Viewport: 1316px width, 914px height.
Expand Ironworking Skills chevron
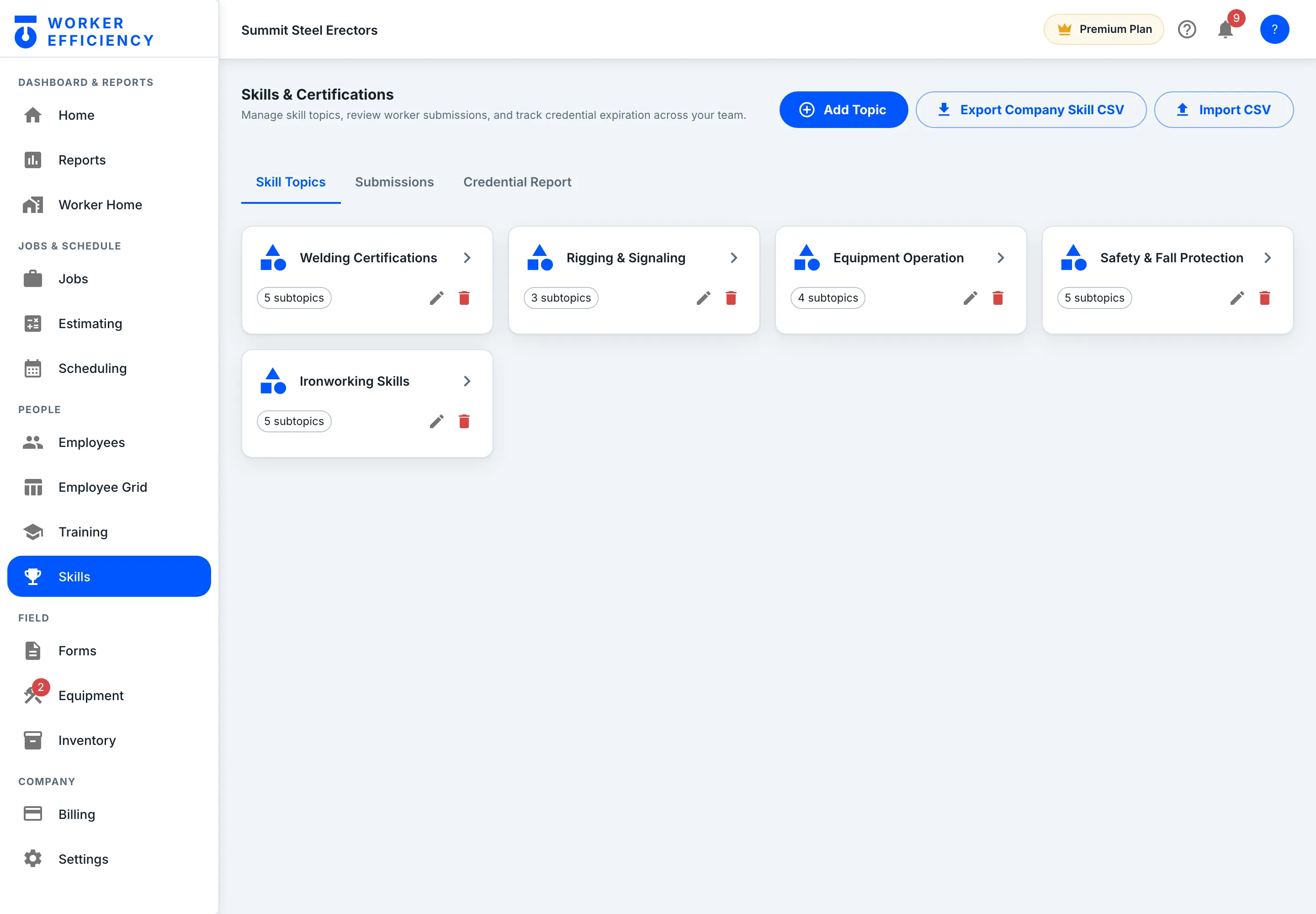point(467,381)
